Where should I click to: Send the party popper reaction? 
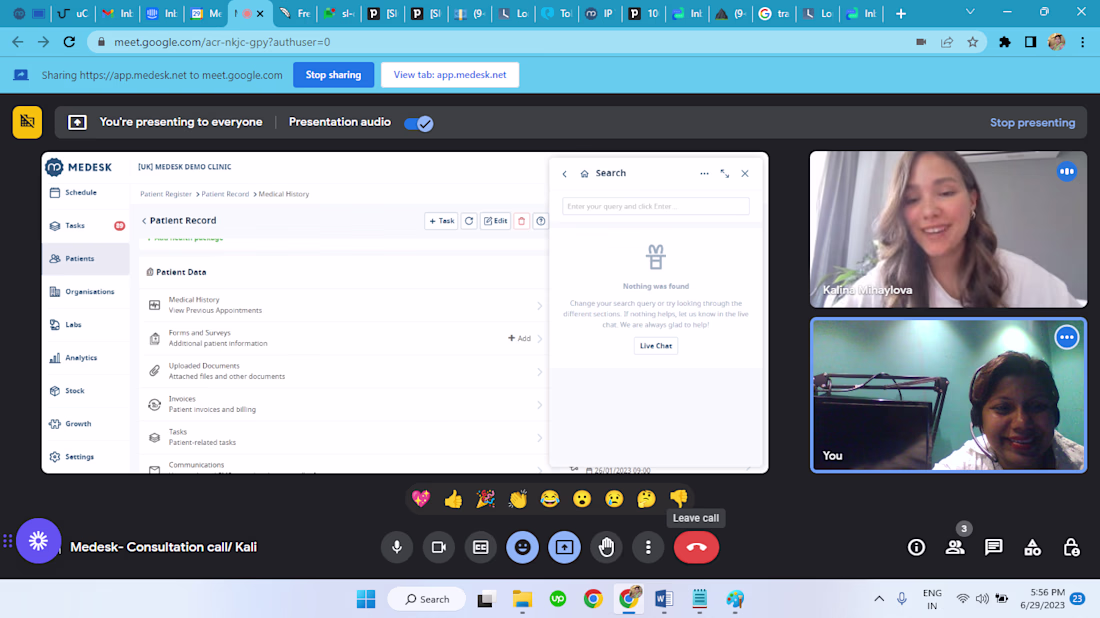pyautogui.click(x=485, y=499)
